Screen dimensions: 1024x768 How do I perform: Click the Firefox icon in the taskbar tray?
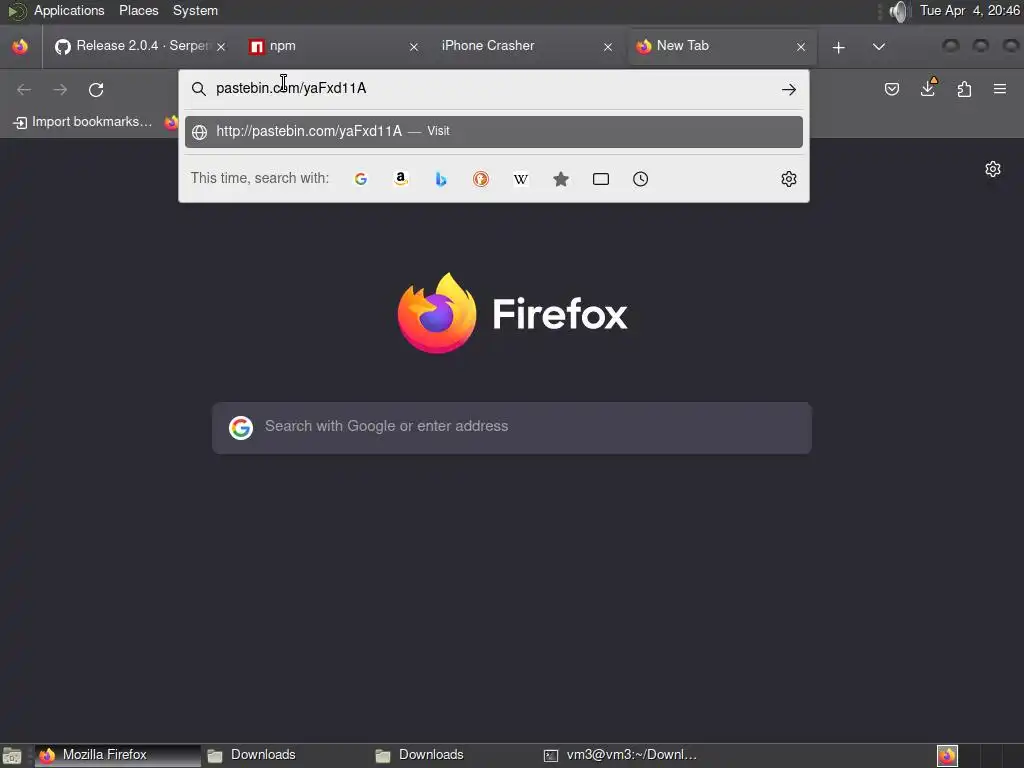coord(947,756)
